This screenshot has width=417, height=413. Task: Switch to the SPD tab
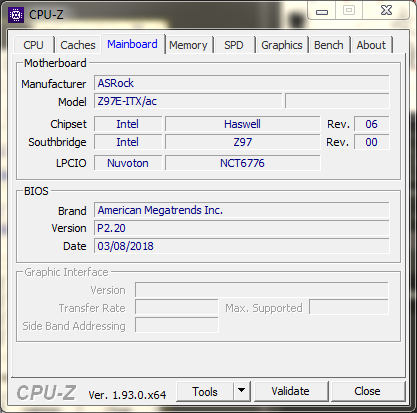pos(234,45)
